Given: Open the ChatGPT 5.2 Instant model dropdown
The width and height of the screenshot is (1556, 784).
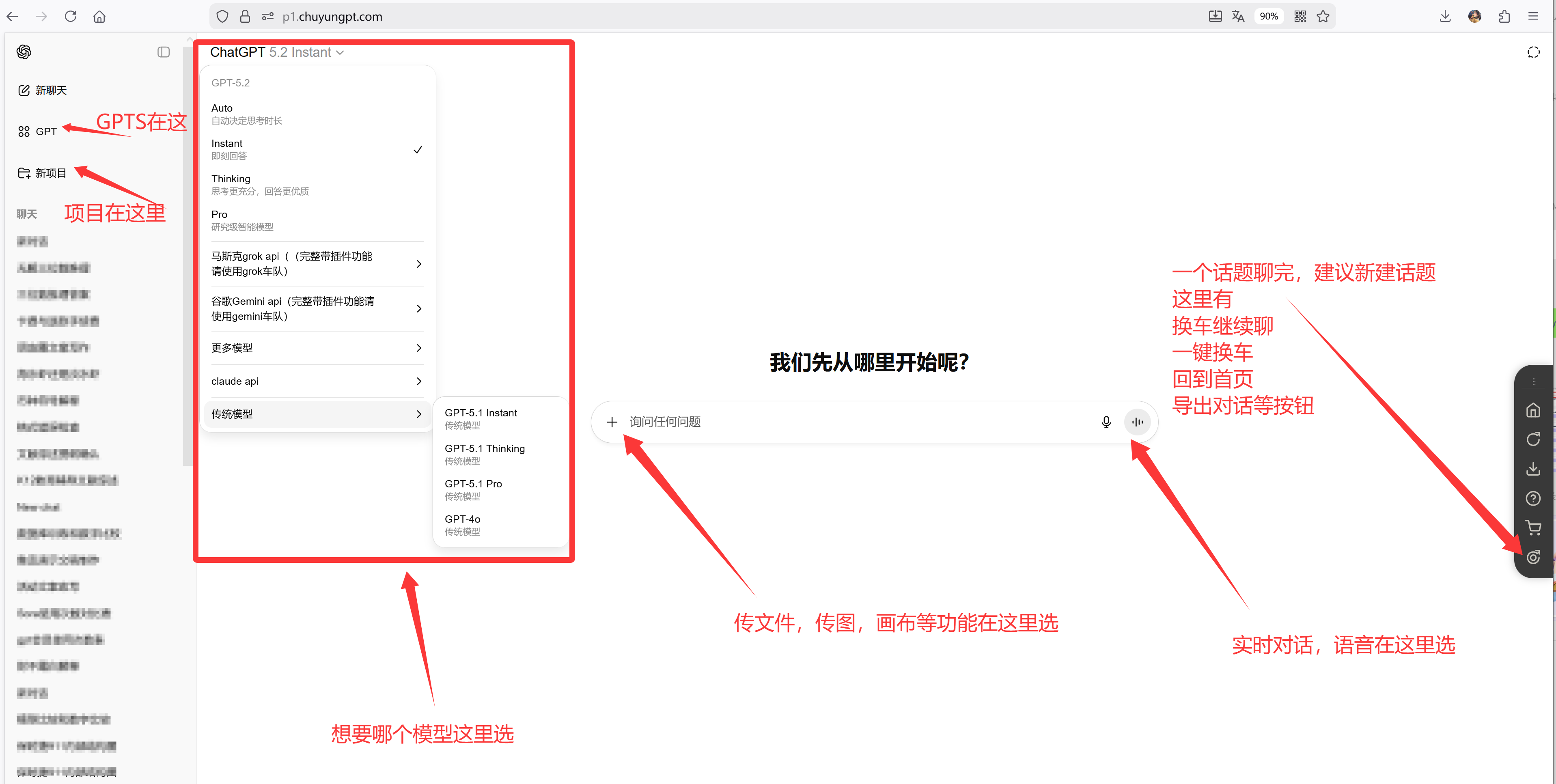Looking at the screenshot, I should 277,52.
